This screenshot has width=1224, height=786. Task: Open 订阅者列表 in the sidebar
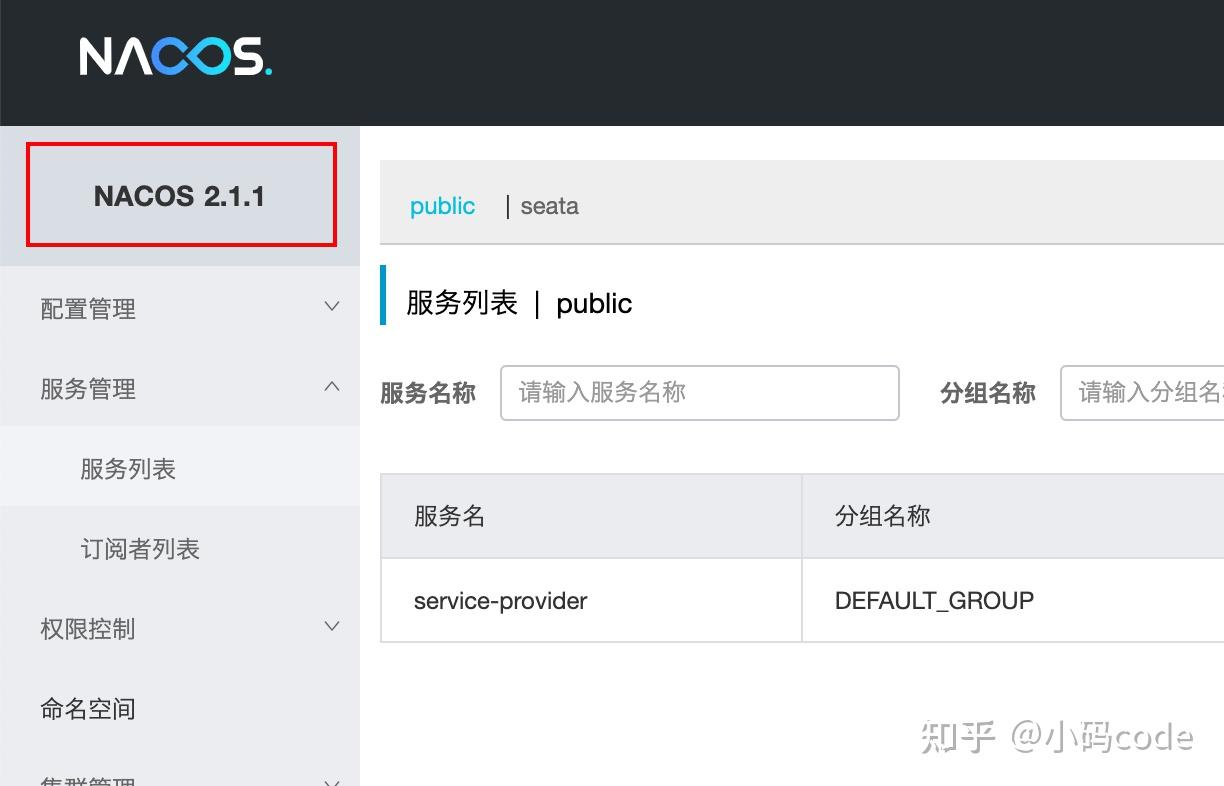coord(141,549)
